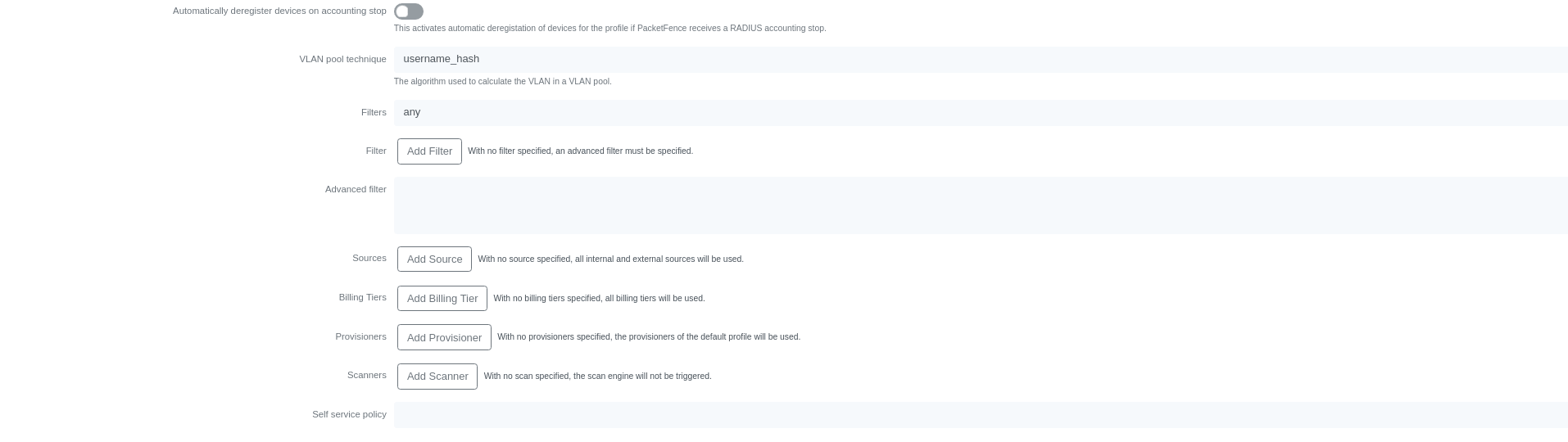Screen dimensions: 1568x442
Task: Click the 'Sources' field label
Action: (x=369, y=258)
